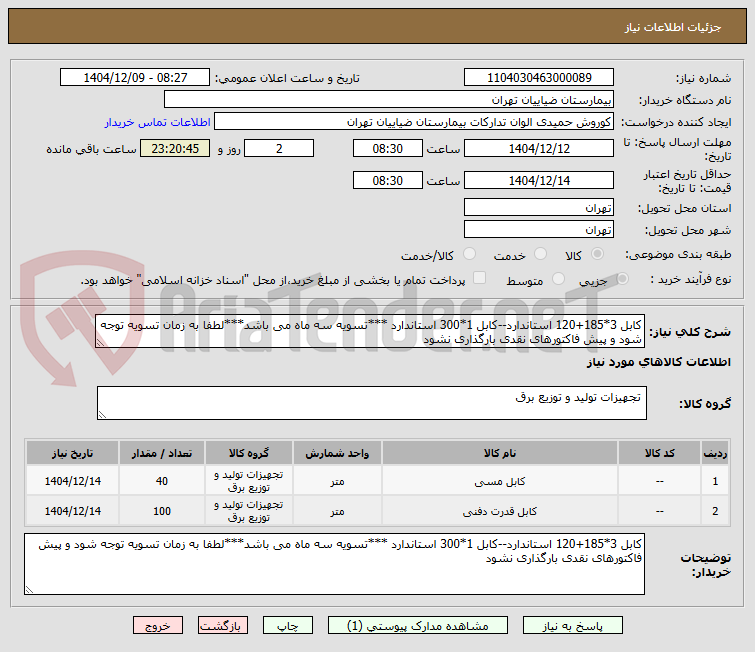The image size is (755, 652).
Task: Click unit متر in کابل مسی row
Action: pos(337,481)
